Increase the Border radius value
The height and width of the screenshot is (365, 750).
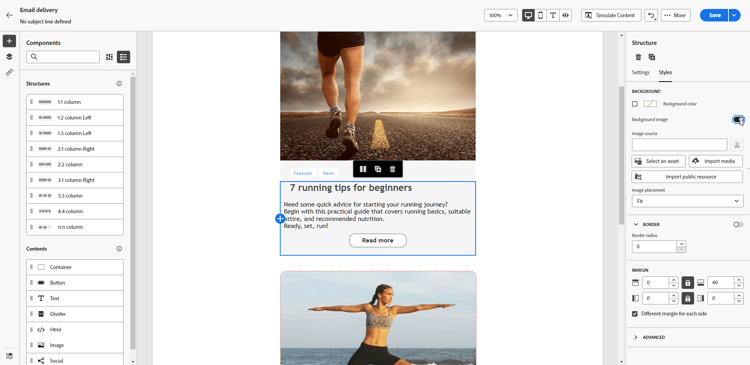click(x=681, y=244)
